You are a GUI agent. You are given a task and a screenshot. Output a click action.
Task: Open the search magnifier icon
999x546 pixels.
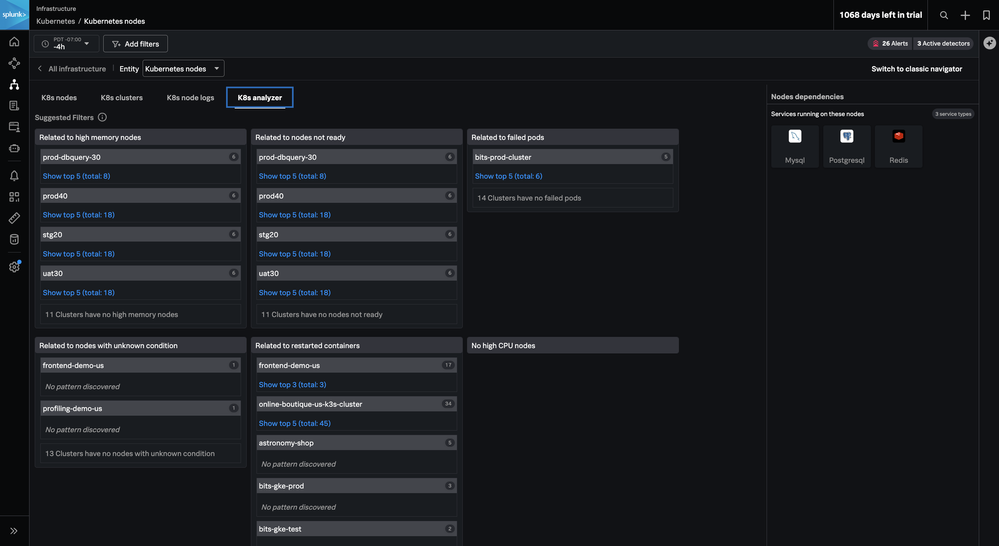pyautogui.click(x=943, y=15)
